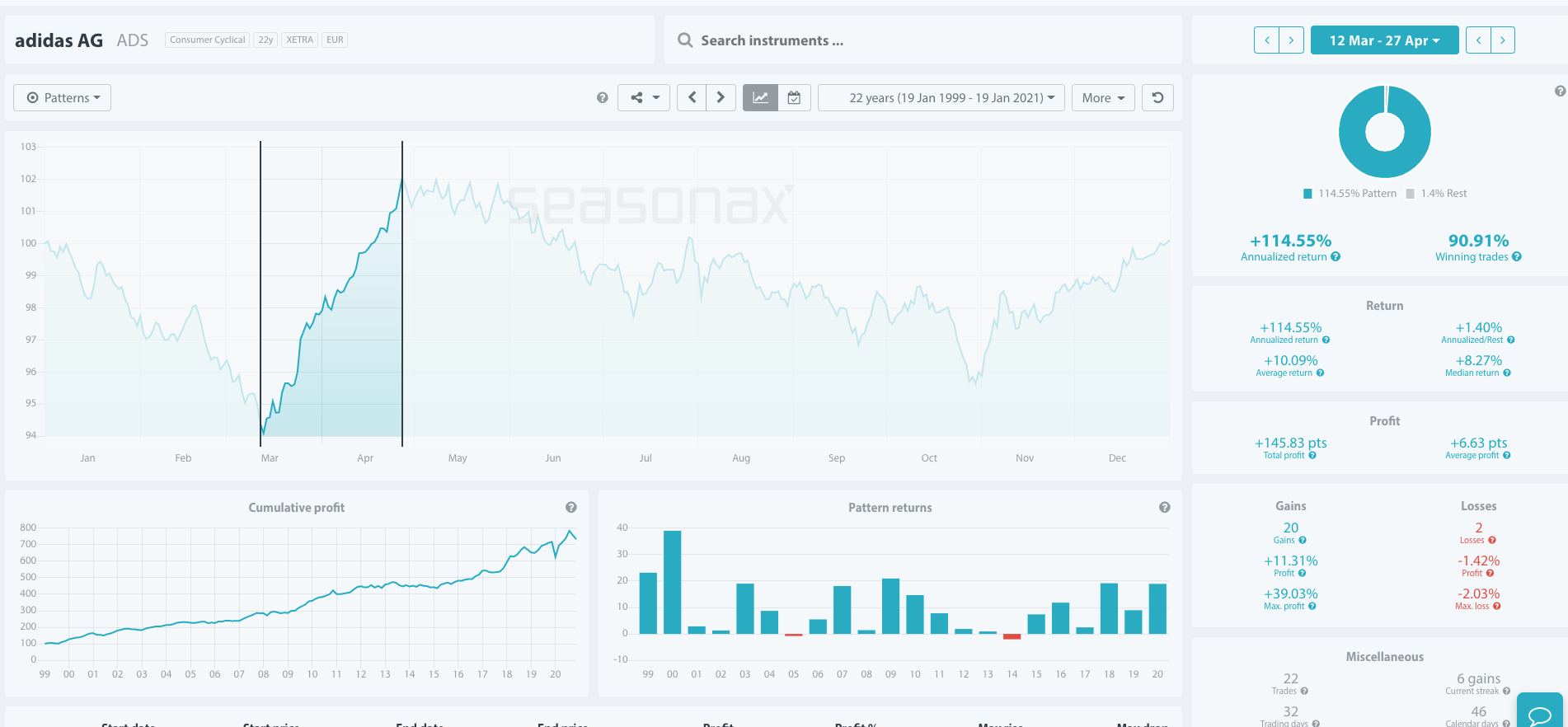The height and width of the screenshot is (727, 1568).
Task: Open help for Current streak
Action: point(1506,691)
